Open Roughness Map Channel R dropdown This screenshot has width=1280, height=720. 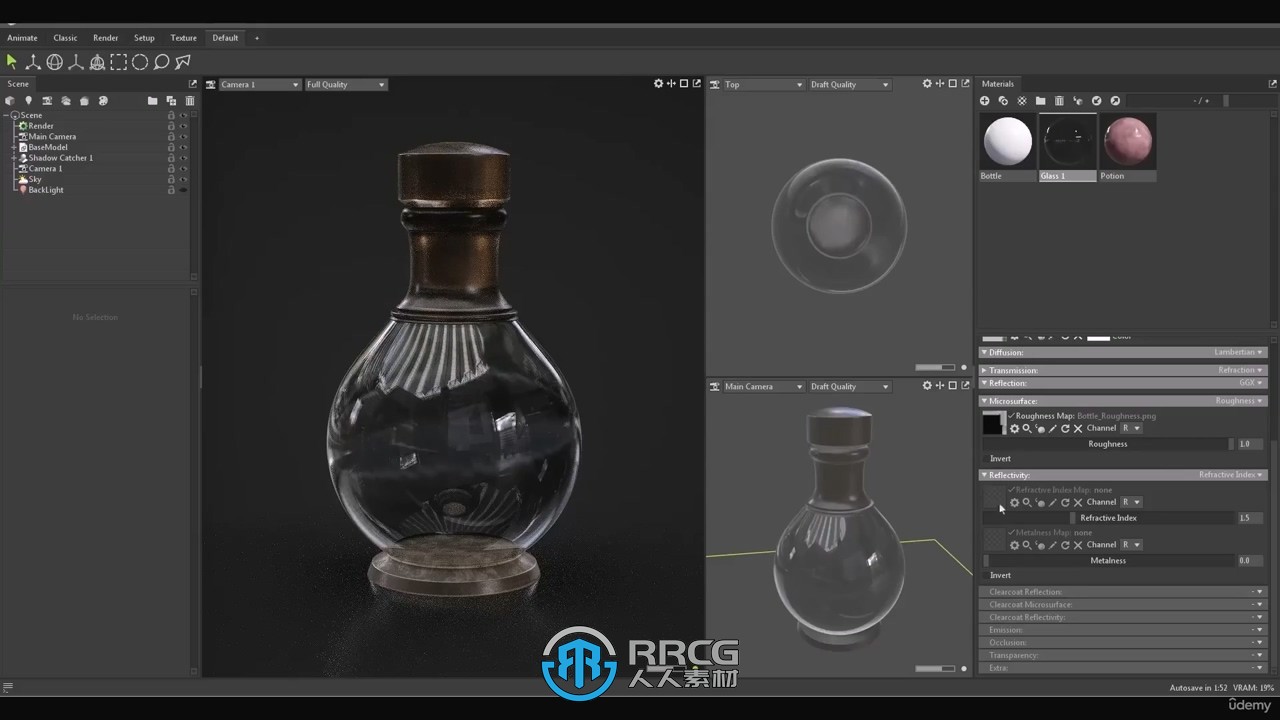[x=1131, y=429]
